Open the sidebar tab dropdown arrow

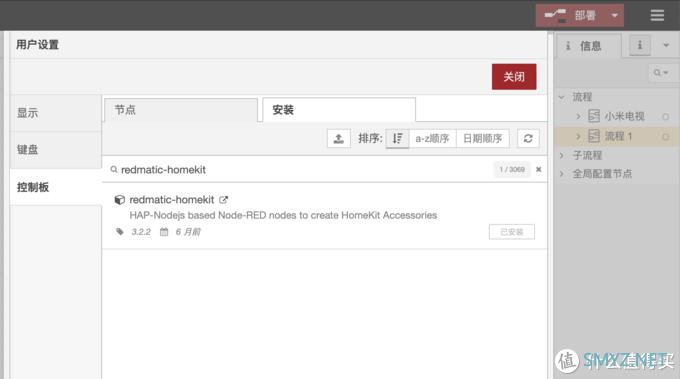[x=666, y=45]
